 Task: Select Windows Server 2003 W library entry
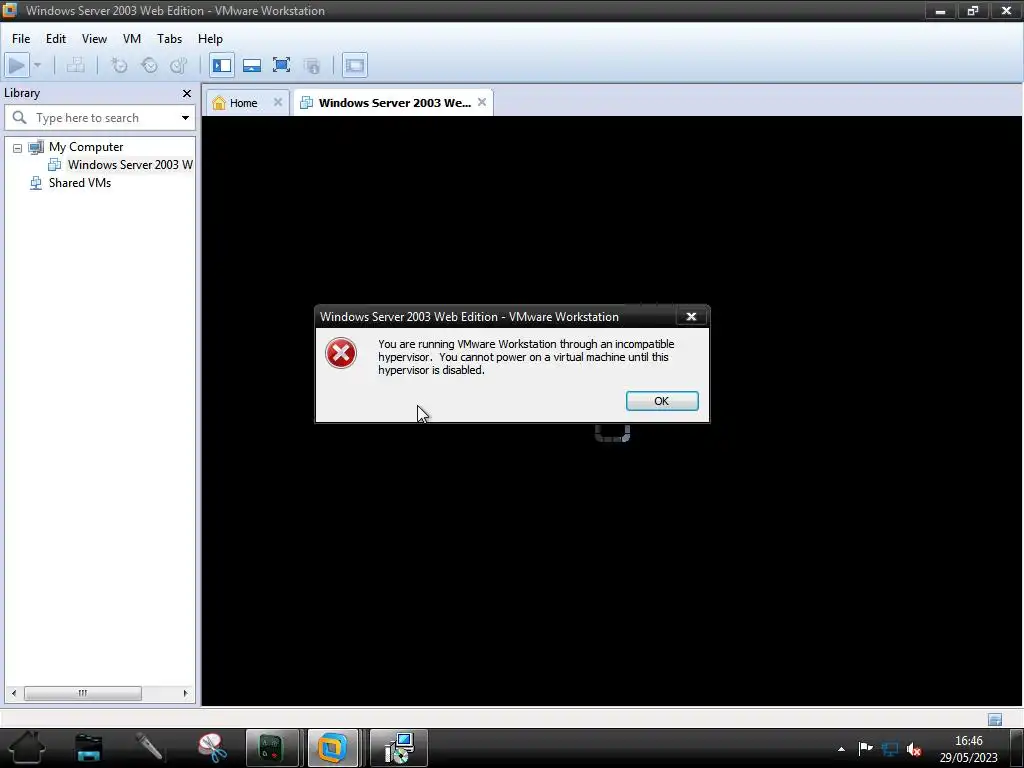130,165
